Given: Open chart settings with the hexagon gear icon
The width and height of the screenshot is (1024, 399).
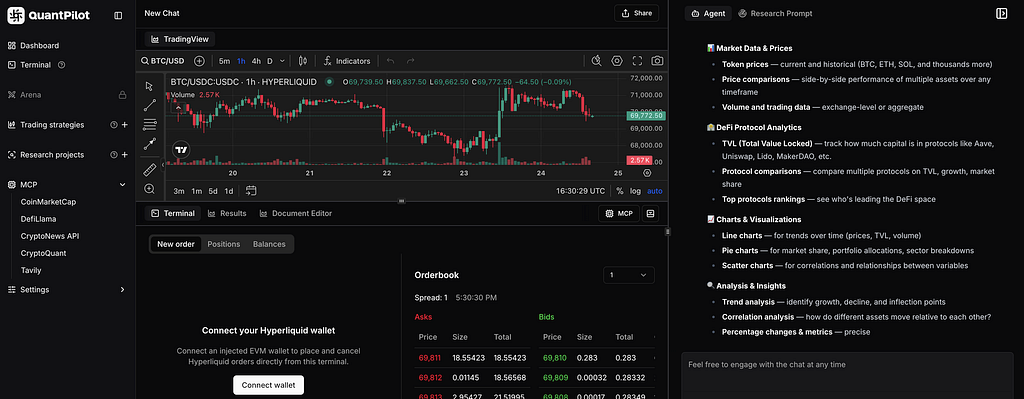Looking at the screenshot, I should pyautogui.click(x=616, y=61).
